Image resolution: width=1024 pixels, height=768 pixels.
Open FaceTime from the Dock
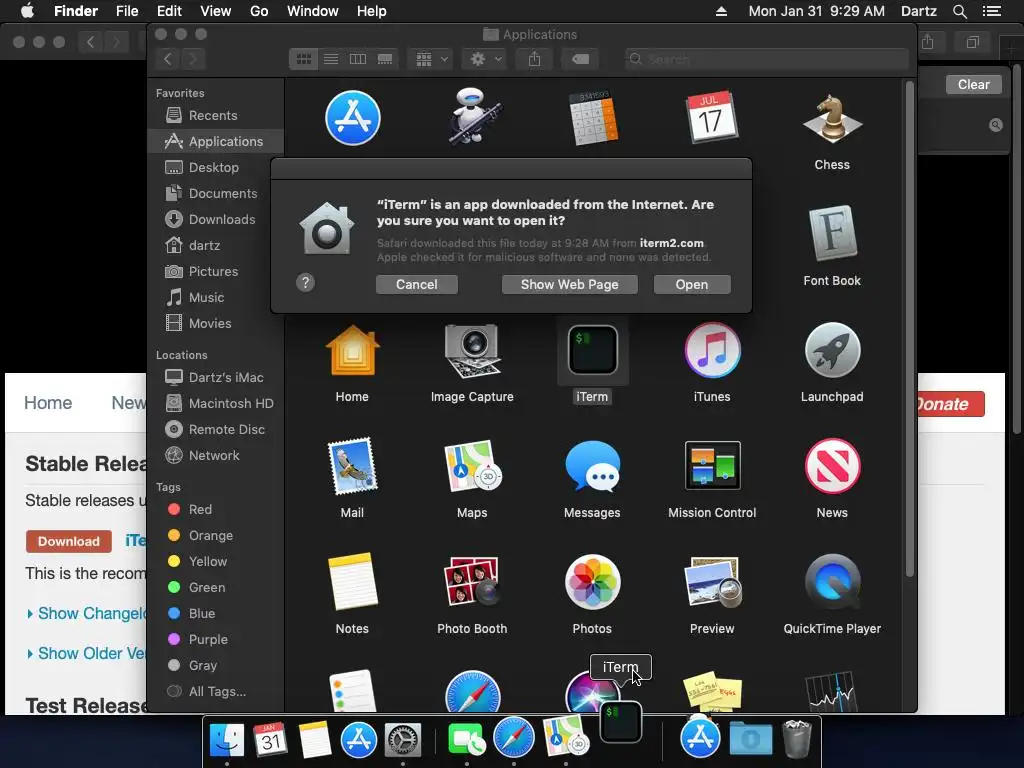(x=466, y=739)
